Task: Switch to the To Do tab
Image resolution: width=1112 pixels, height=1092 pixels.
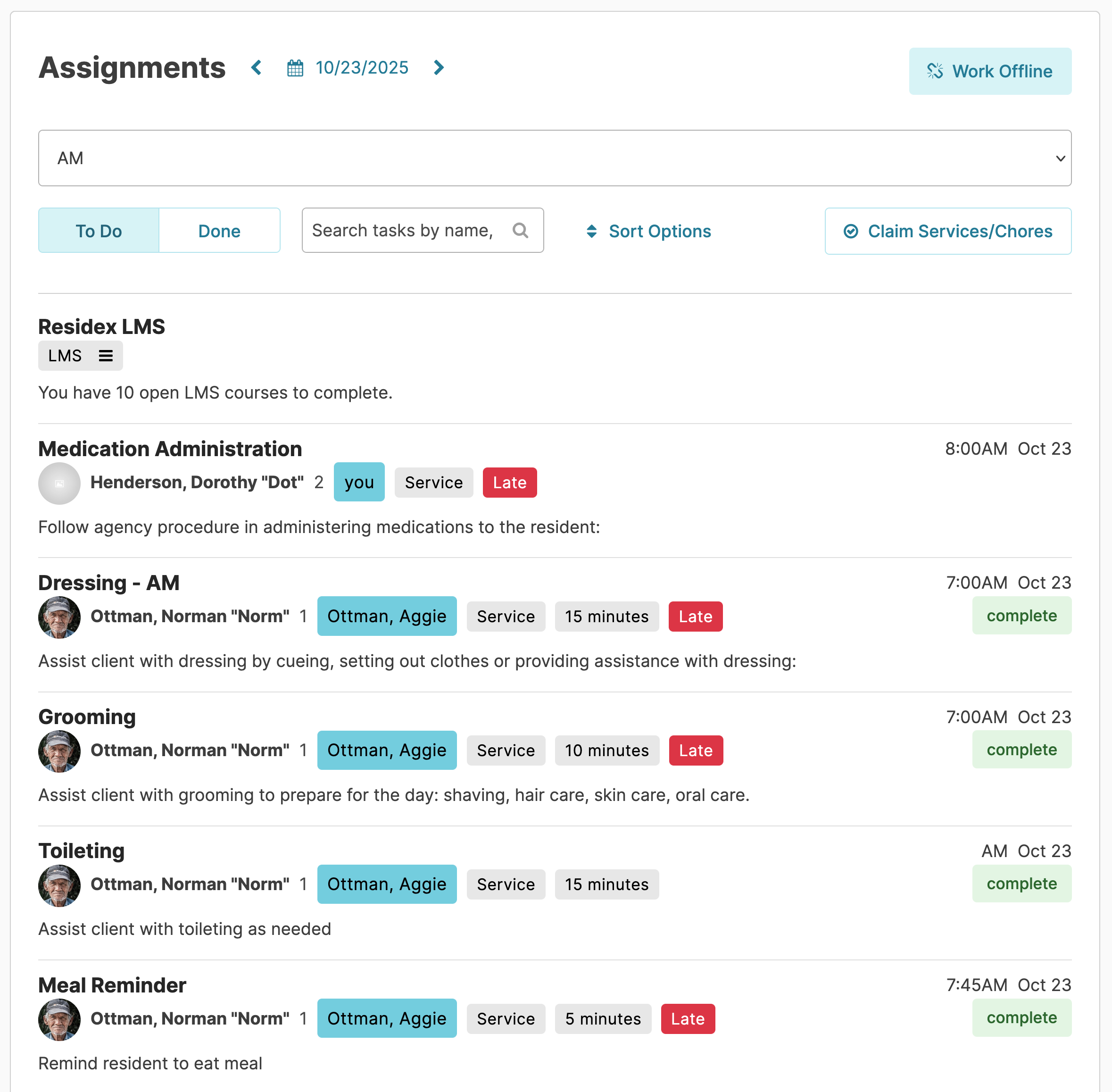Action: coord(99,231)
